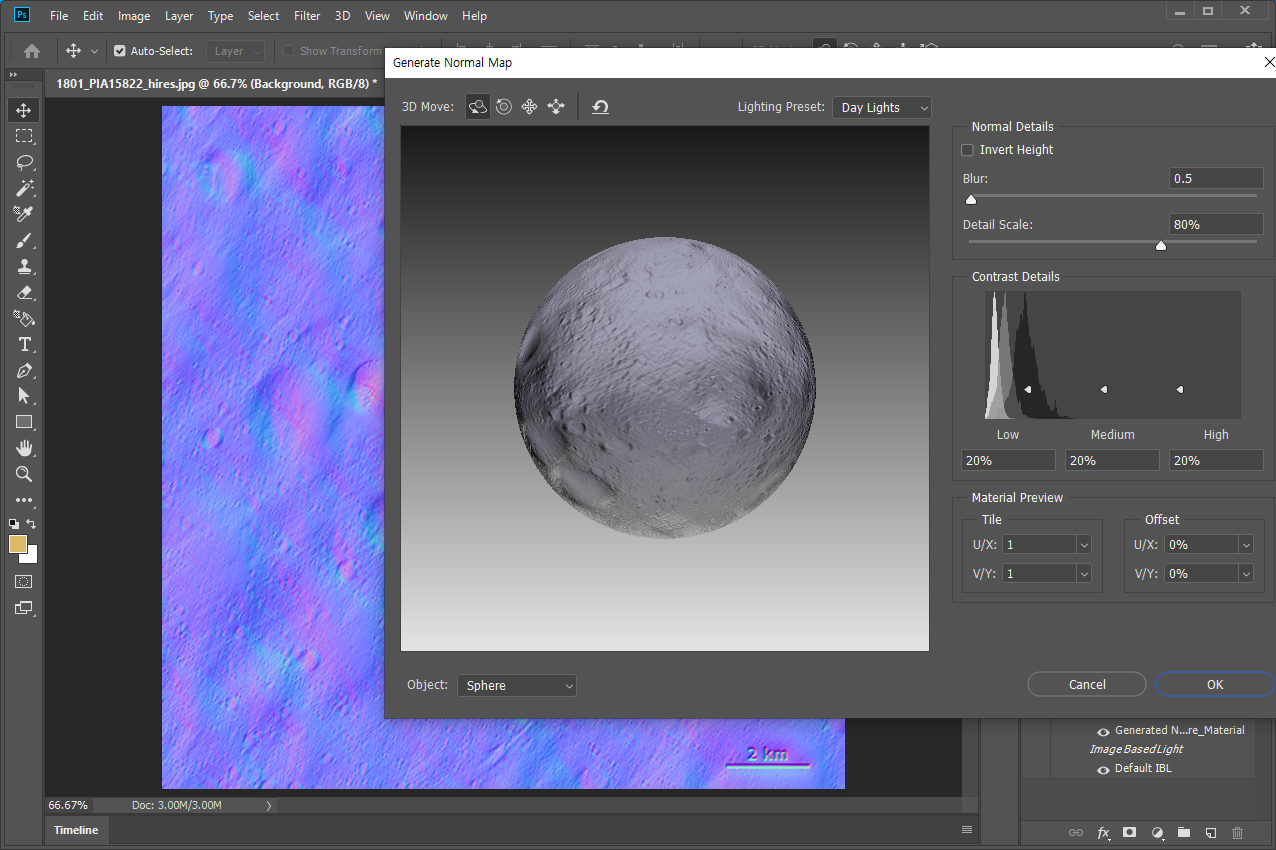Image resolution: width=1276 pixels, height=850 pixels.
Task: Click the Detail Scale slider handle
Action: tap(1160, 245)
